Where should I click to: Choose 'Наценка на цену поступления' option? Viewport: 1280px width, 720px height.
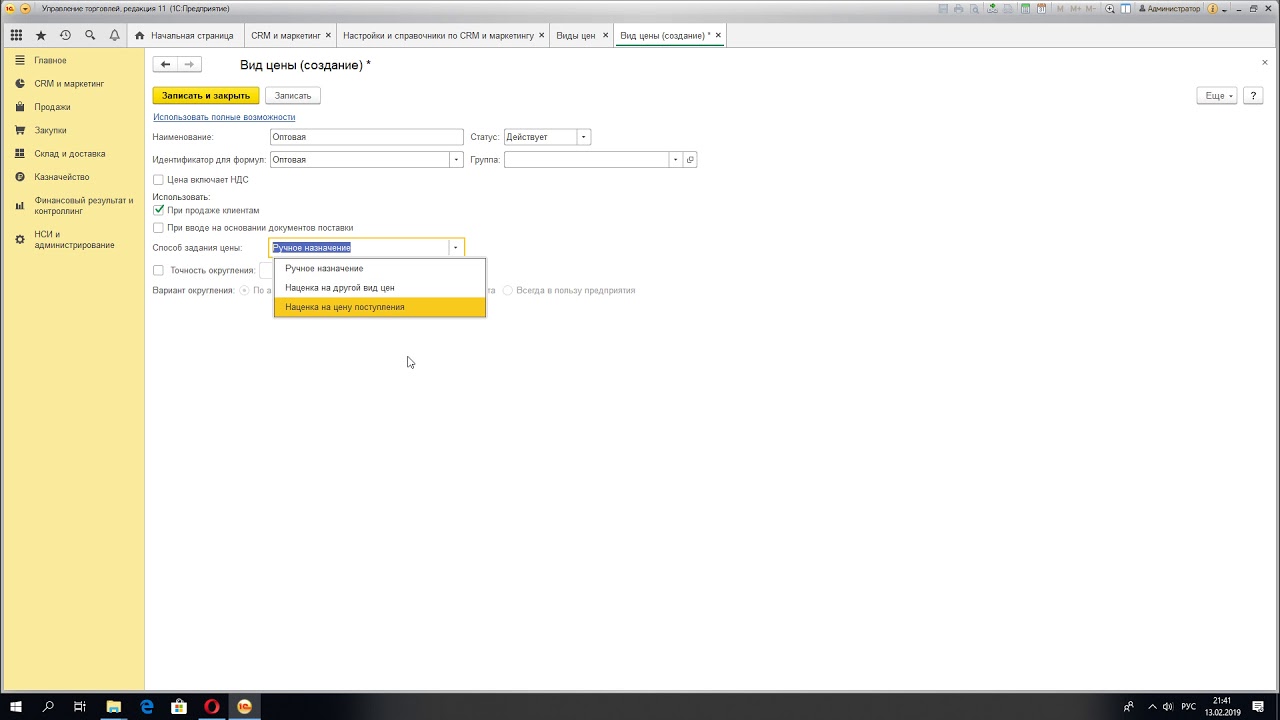(380, 307)
